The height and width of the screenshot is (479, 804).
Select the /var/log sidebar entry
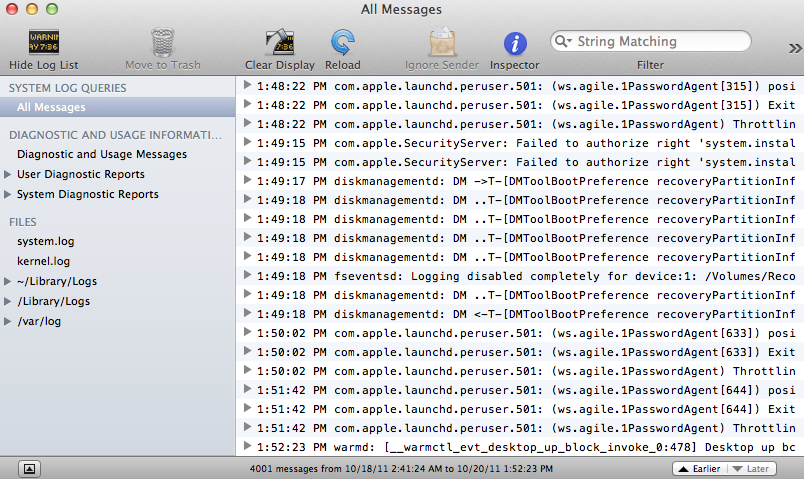point(39,321)
